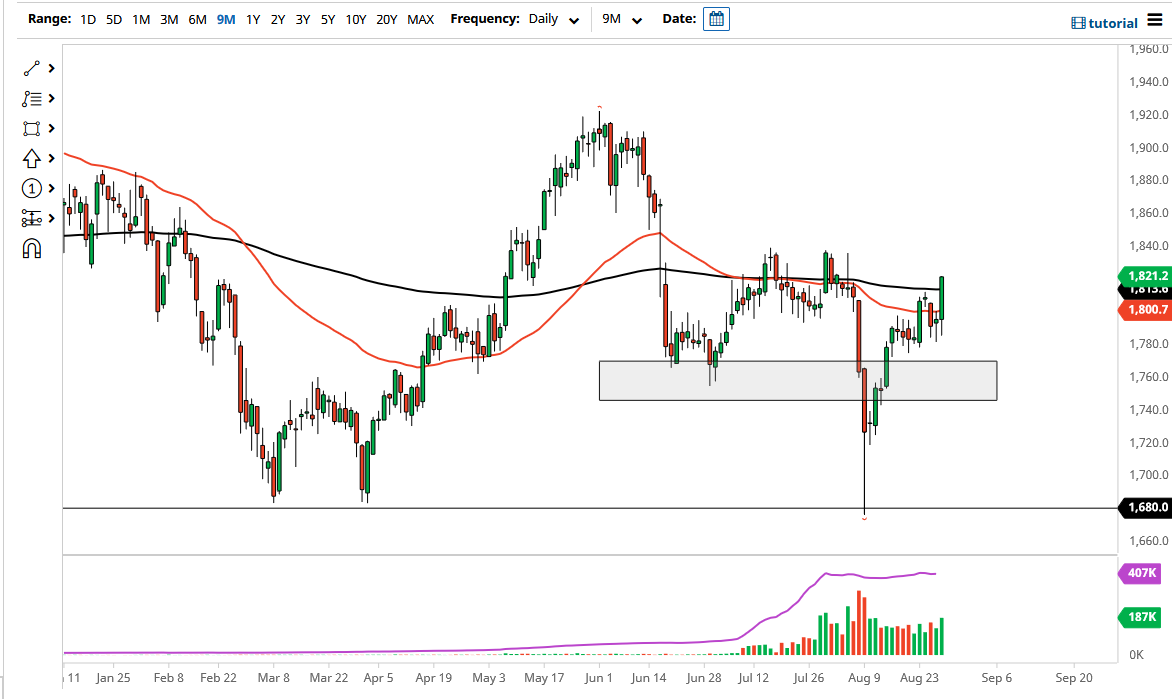The height and width of the screenshot is (699, 1172).
Task: Click the 1,900.0 price axis label
Action: coord(1148,147)
